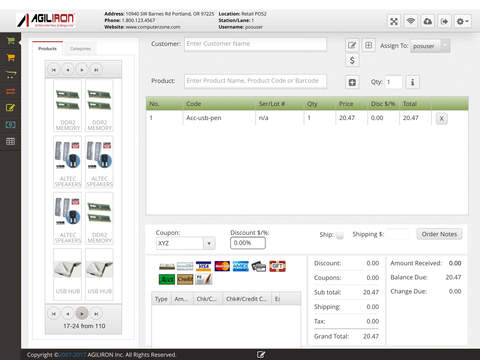Click the Agiliron logo

point(46,20)
